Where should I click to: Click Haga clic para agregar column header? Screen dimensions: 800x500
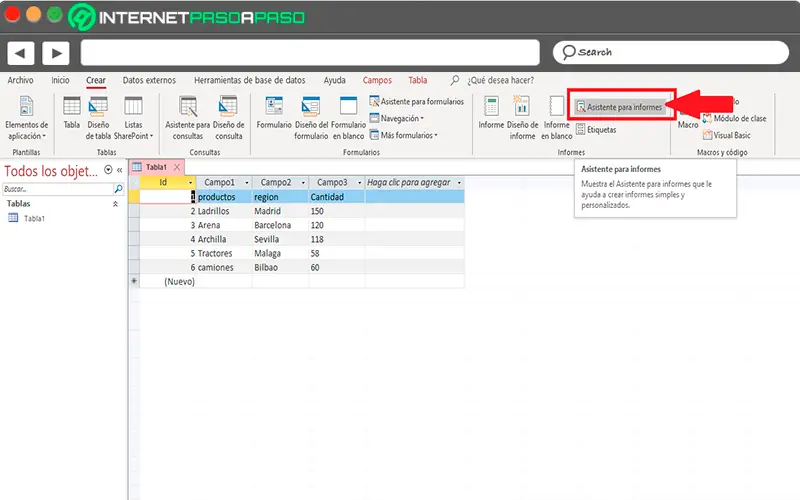[414, 182]
